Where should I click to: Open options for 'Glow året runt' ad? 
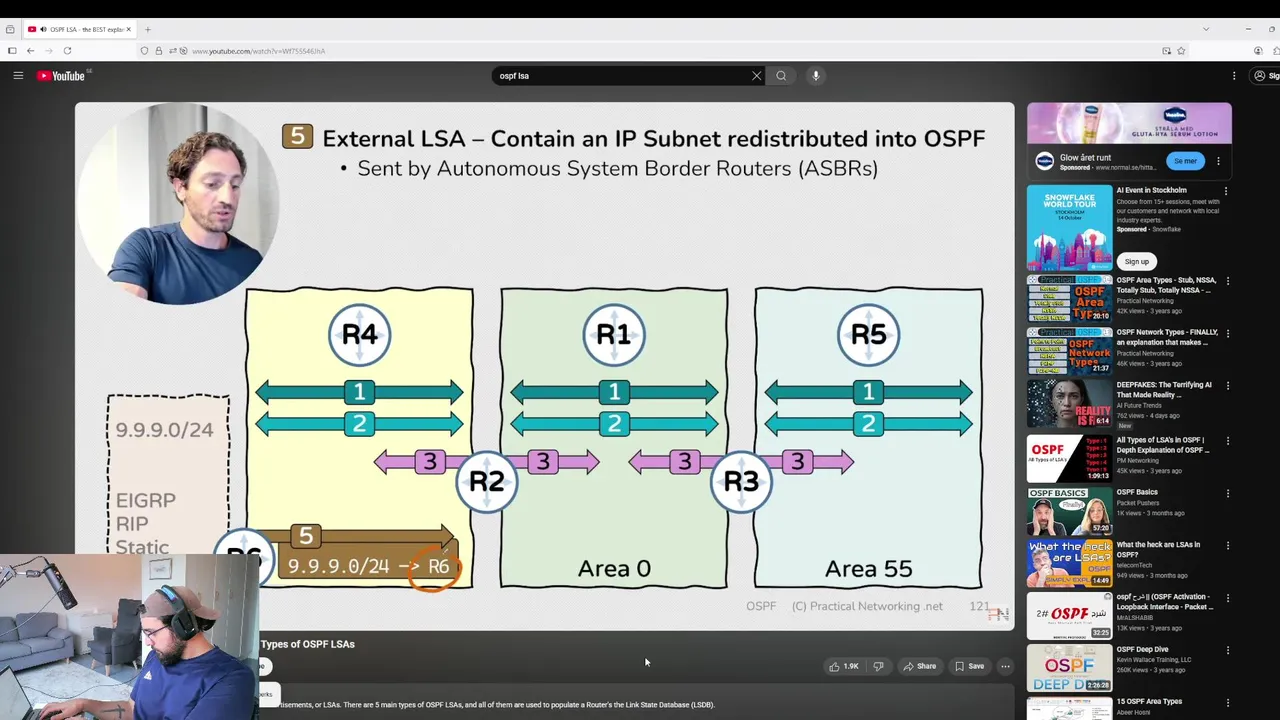[1218, 161]
